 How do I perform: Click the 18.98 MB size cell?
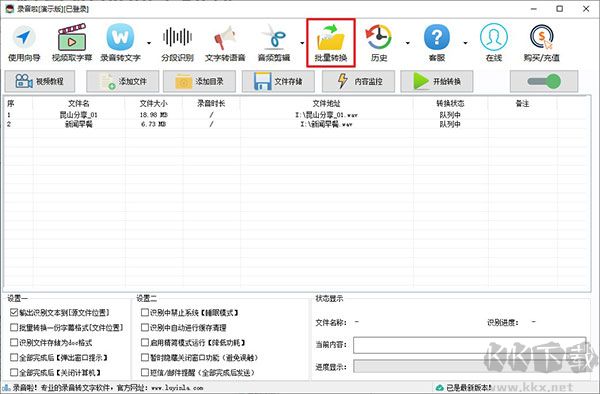(x=153, y=115)
